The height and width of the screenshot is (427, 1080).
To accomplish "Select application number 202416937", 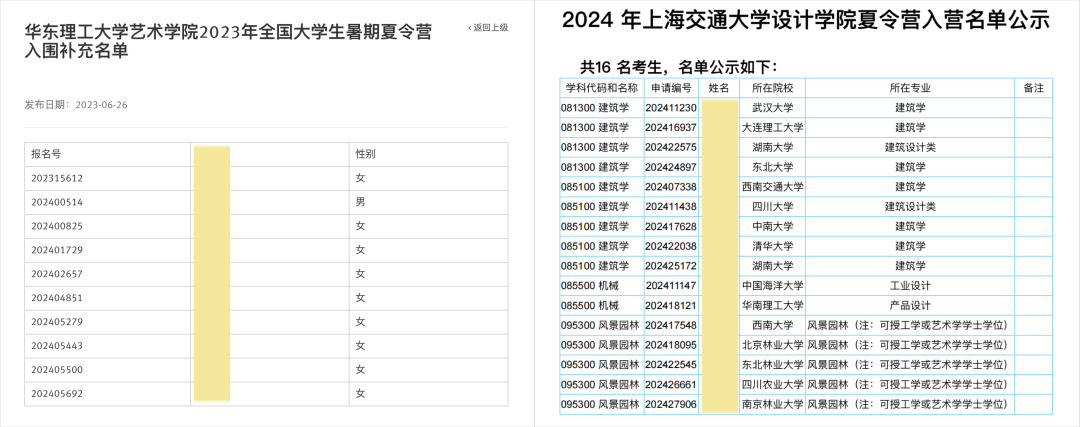I will click(x=672, y=127).
